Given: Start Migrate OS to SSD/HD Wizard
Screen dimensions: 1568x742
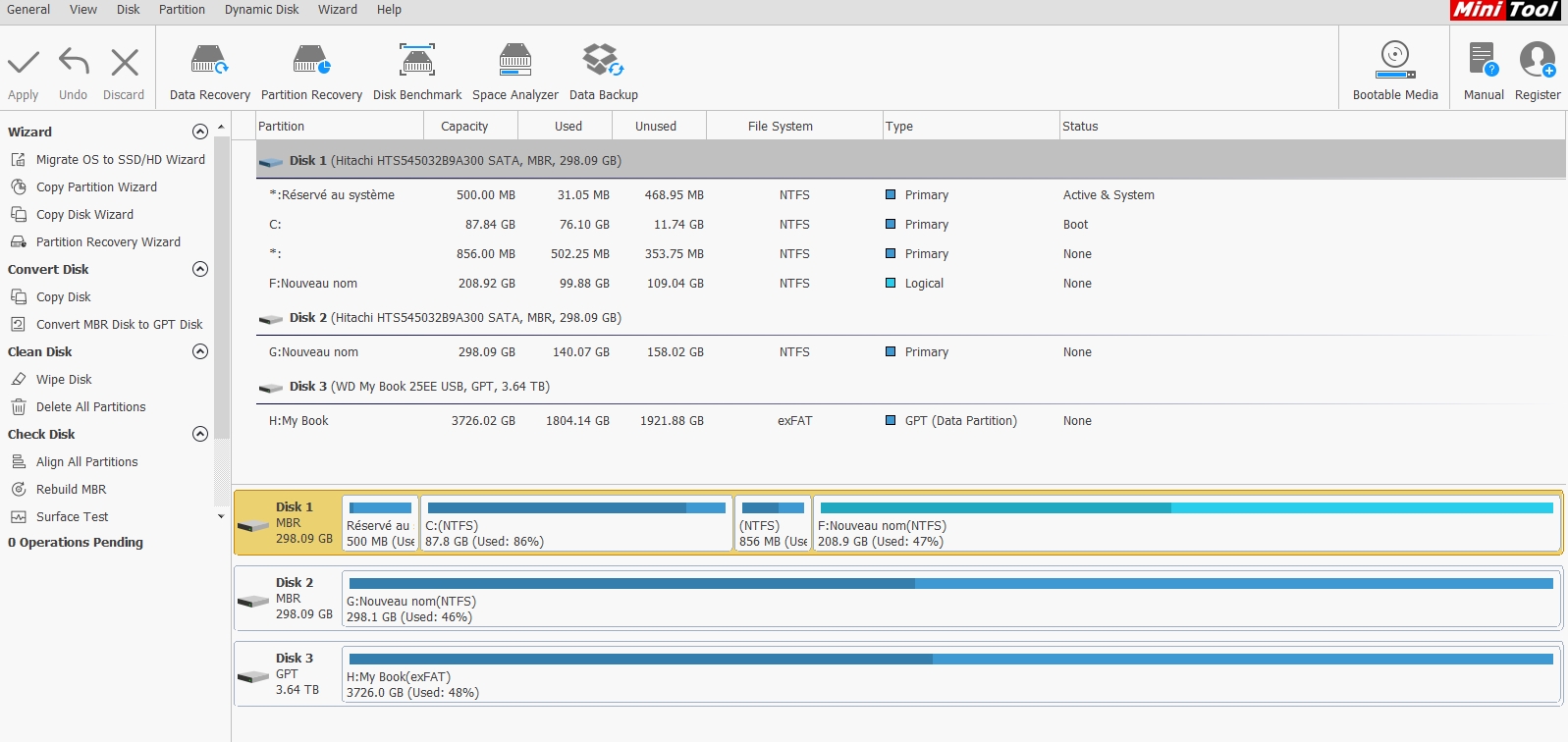Looking at the screenshot, I should tap(121, 159).
